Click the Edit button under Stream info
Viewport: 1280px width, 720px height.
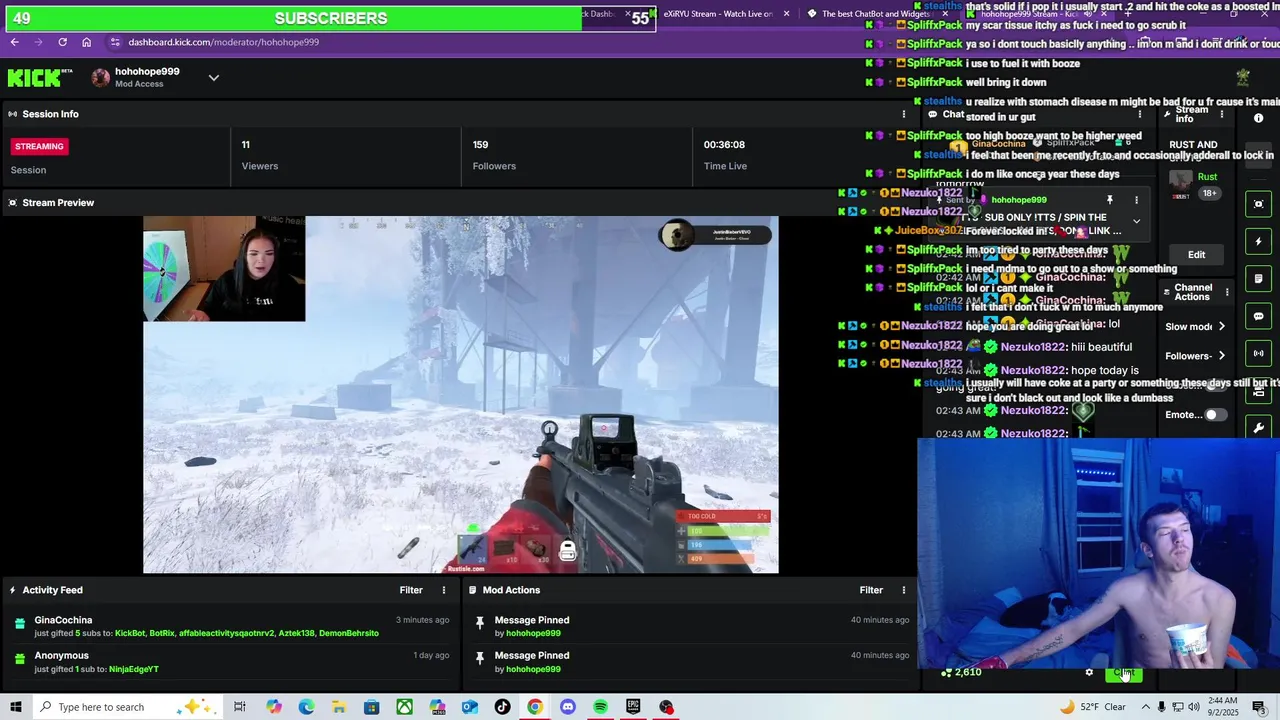click(1196, 255)
